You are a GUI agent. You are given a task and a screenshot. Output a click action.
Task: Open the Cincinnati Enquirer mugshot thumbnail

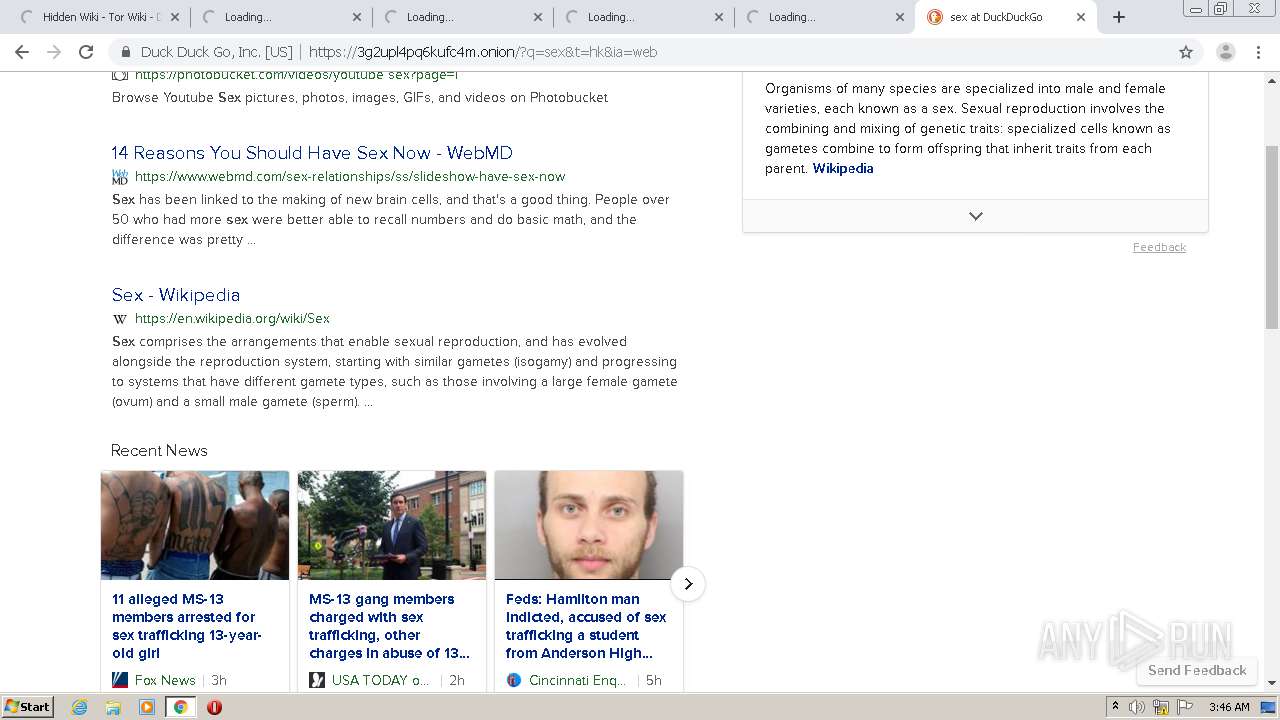click(589, 526)
